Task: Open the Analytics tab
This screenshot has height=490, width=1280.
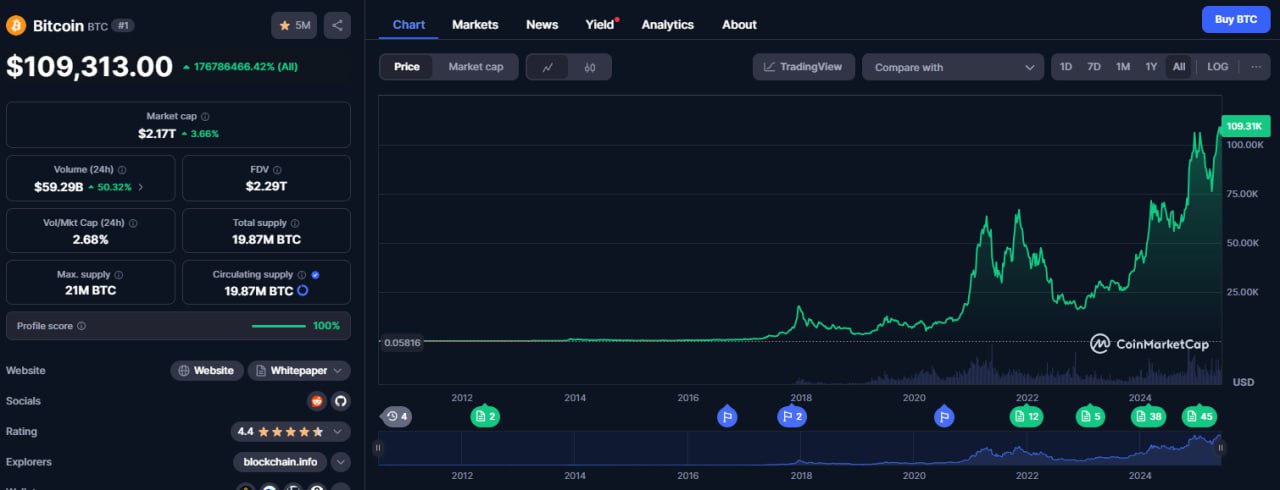Action: pos(667,24)
